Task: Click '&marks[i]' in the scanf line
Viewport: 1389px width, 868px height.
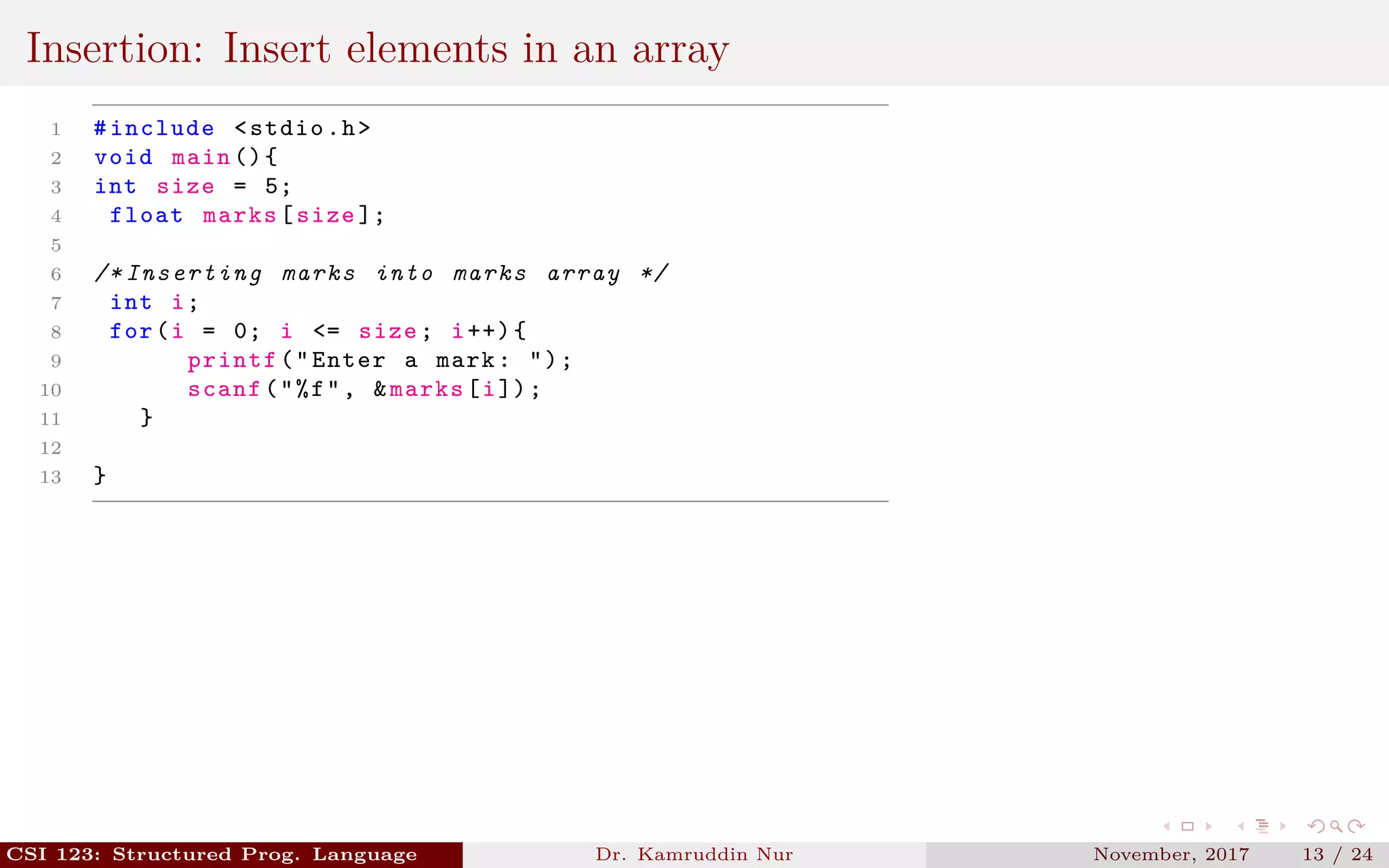Action: (x=441, y=389)
